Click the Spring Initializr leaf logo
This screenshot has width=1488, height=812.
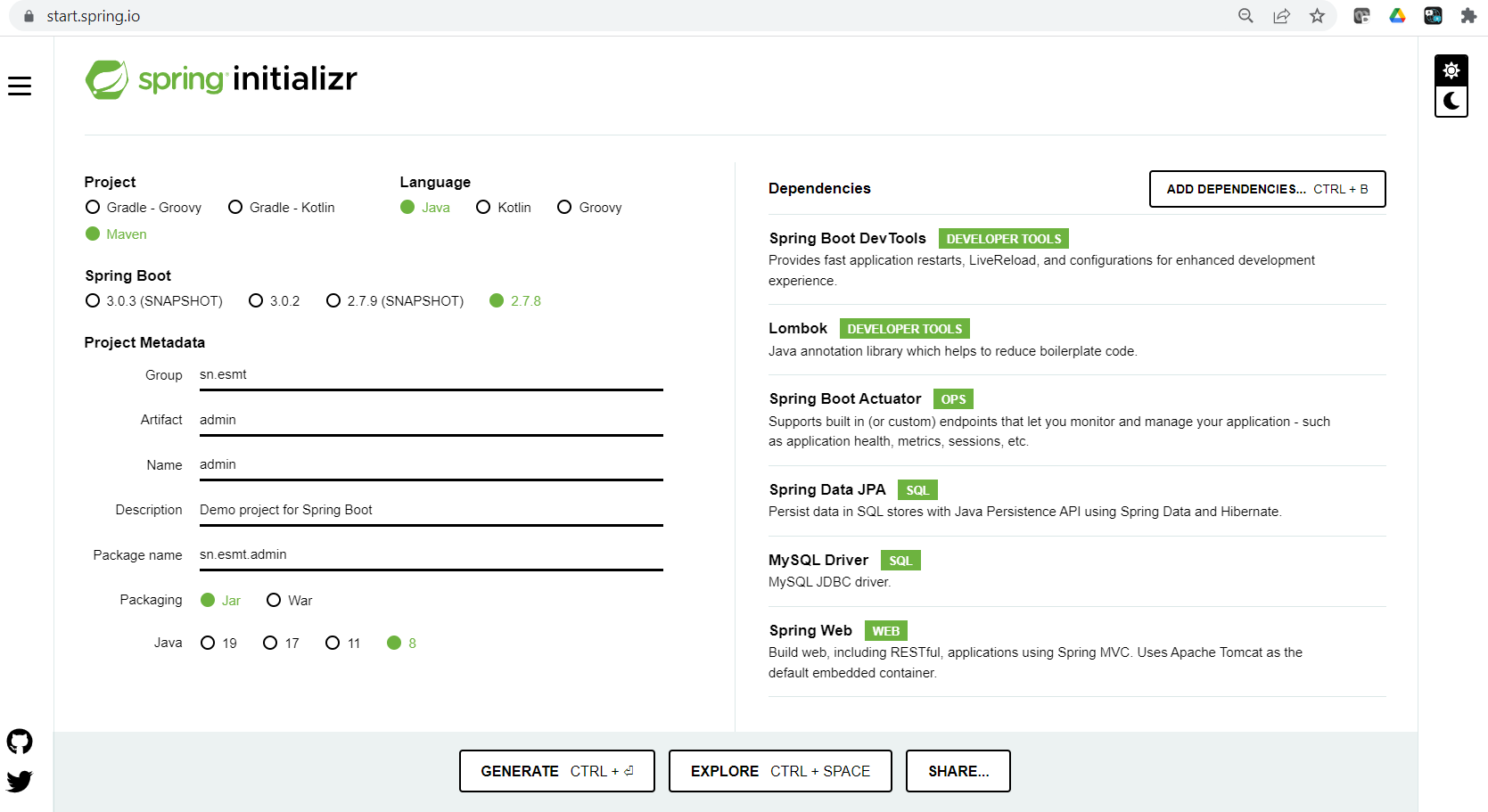coord(107,79)
